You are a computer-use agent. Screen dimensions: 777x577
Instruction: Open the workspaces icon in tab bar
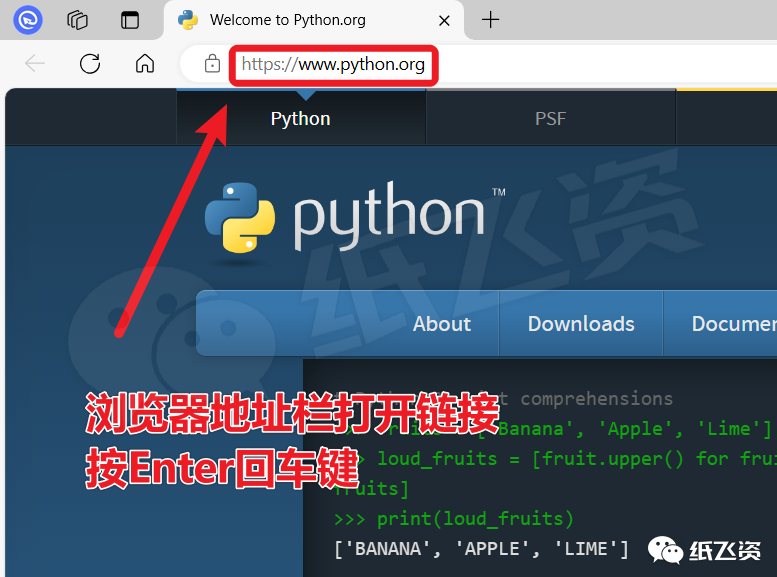77,20
